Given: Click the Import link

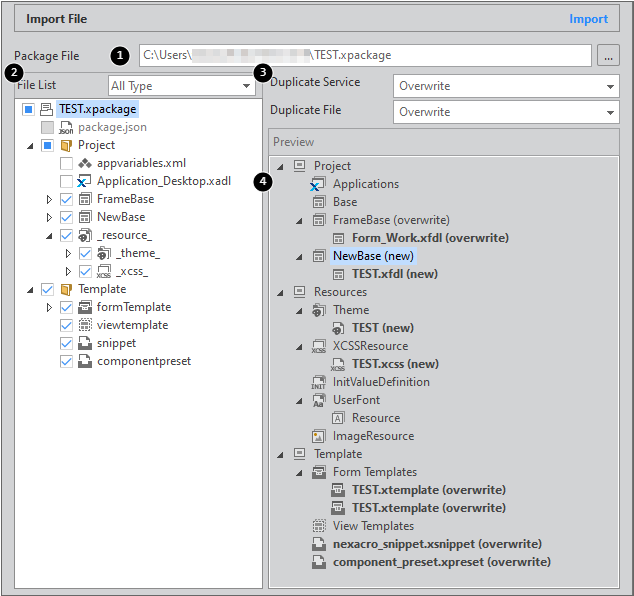Looking at the screenshot, I should [x=588, y=19].
